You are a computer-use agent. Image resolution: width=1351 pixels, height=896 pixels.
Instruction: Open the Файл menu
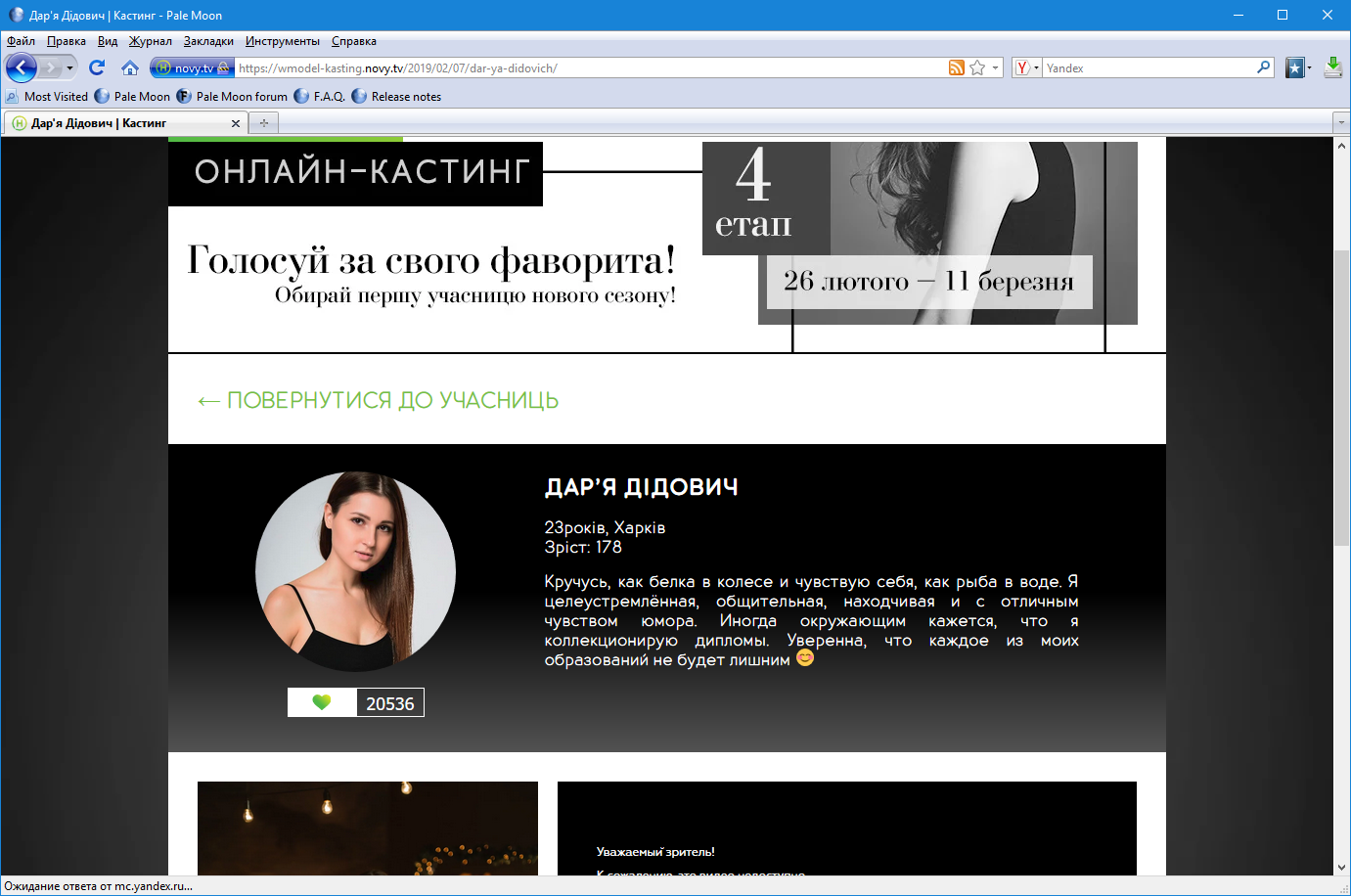pos(21,41)
